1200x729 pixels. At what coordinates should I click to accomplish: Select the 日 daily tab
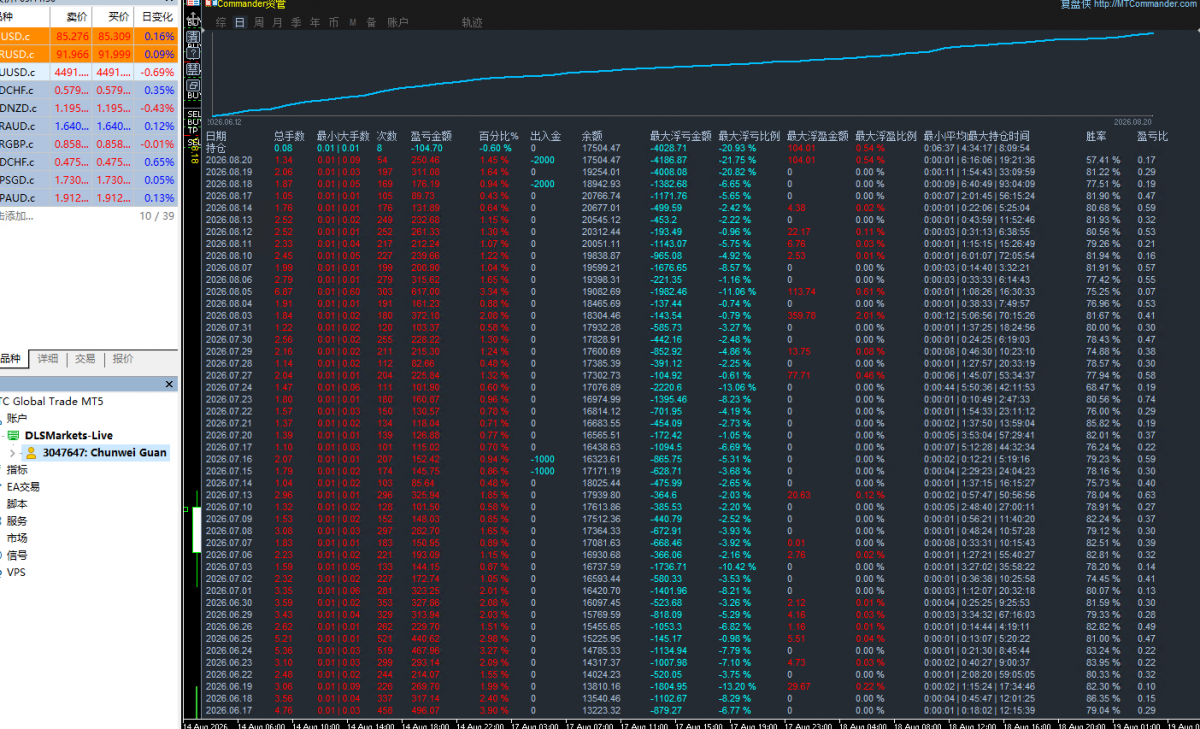click(240, 22)
